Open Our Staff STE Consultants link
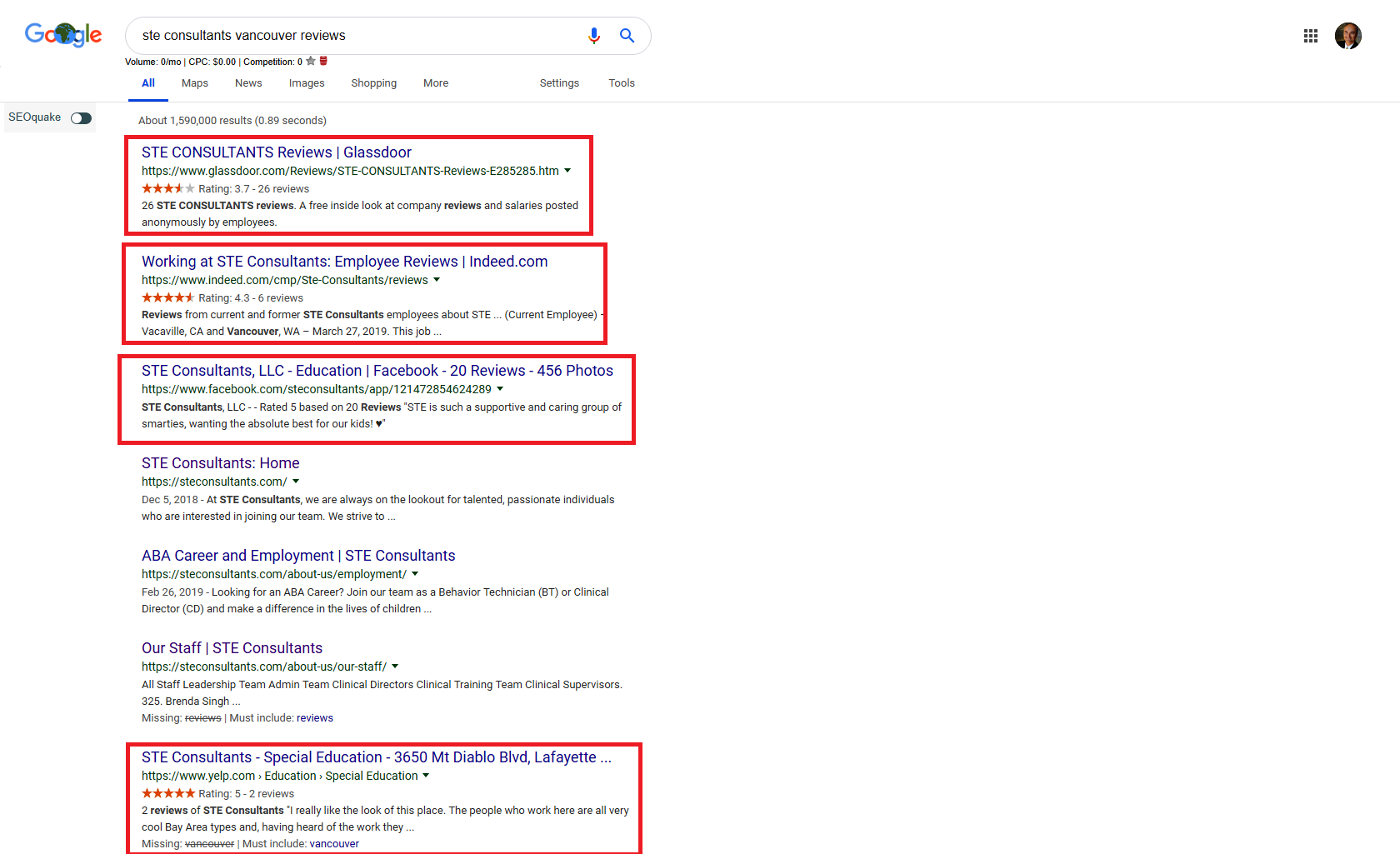This screenshot has height=854, width=1400. point(232,648)
